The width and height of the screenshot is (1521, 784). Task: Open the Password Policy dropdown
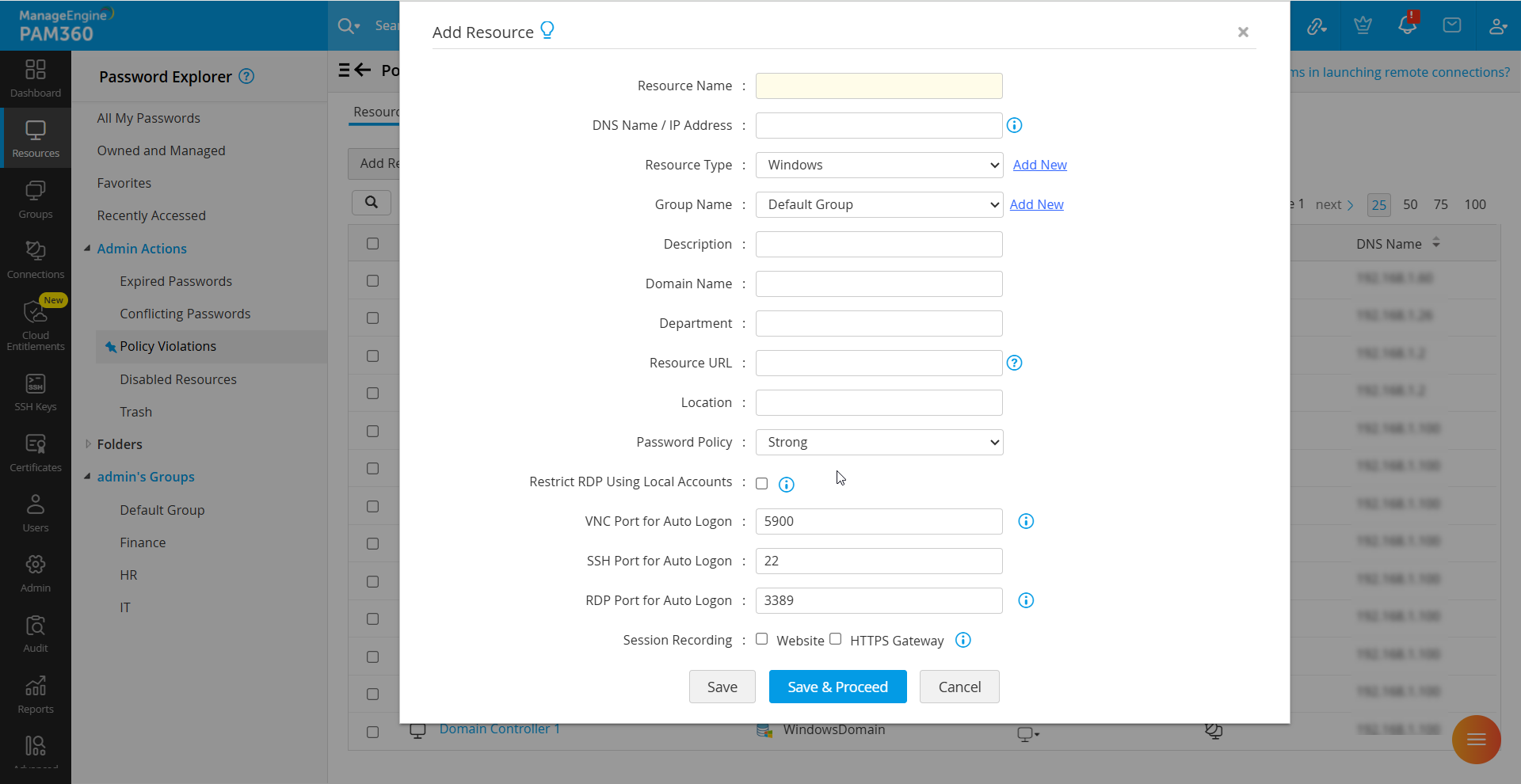[879, 442]
